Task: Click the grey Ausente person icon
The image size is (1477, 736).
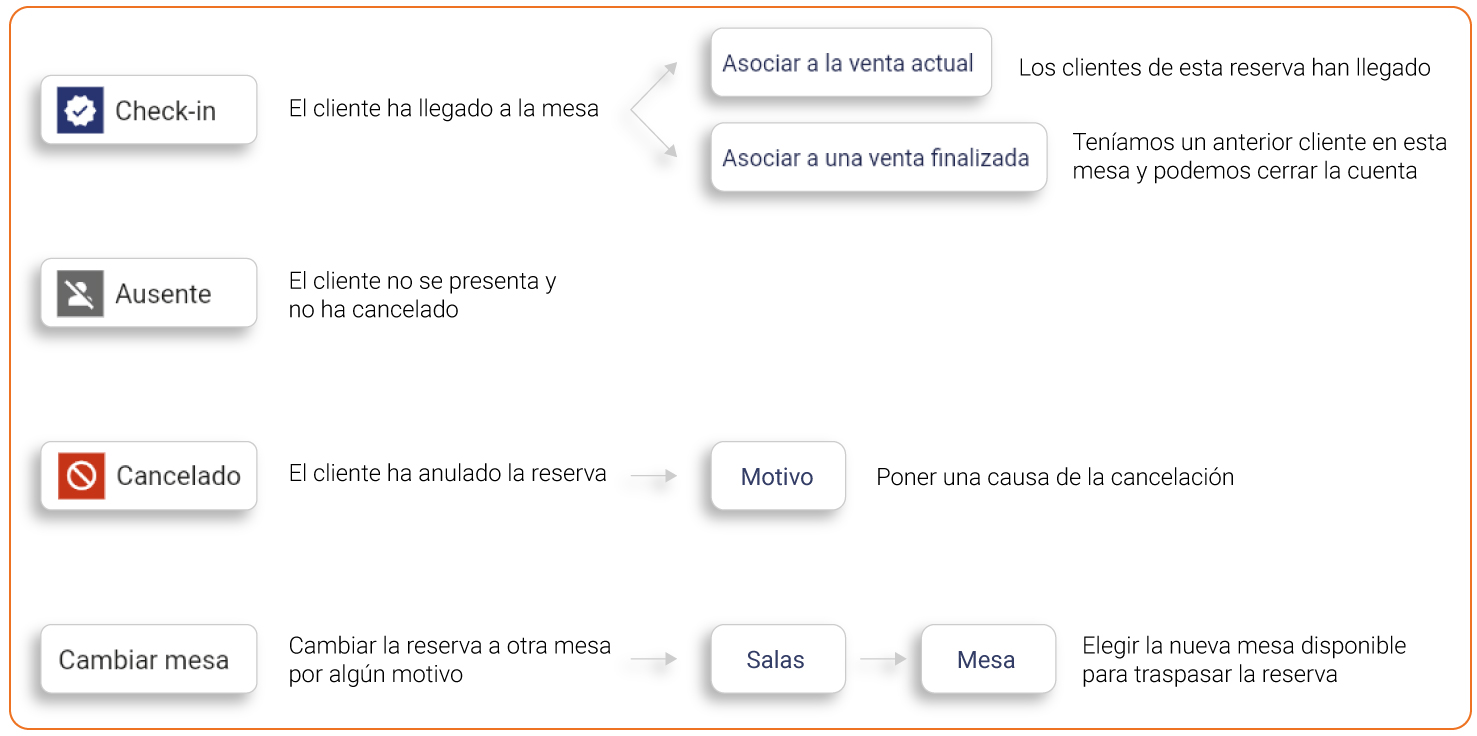Action: tap(80, 293)
